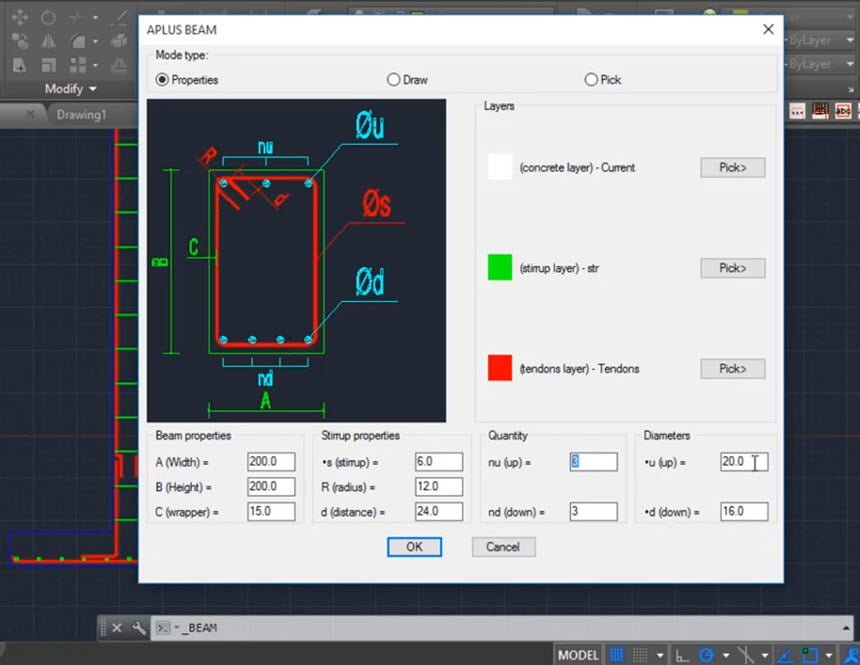Click the beam section preview image
The width and height of the screenshot is (860, 665).
click(x=296, y=261)
